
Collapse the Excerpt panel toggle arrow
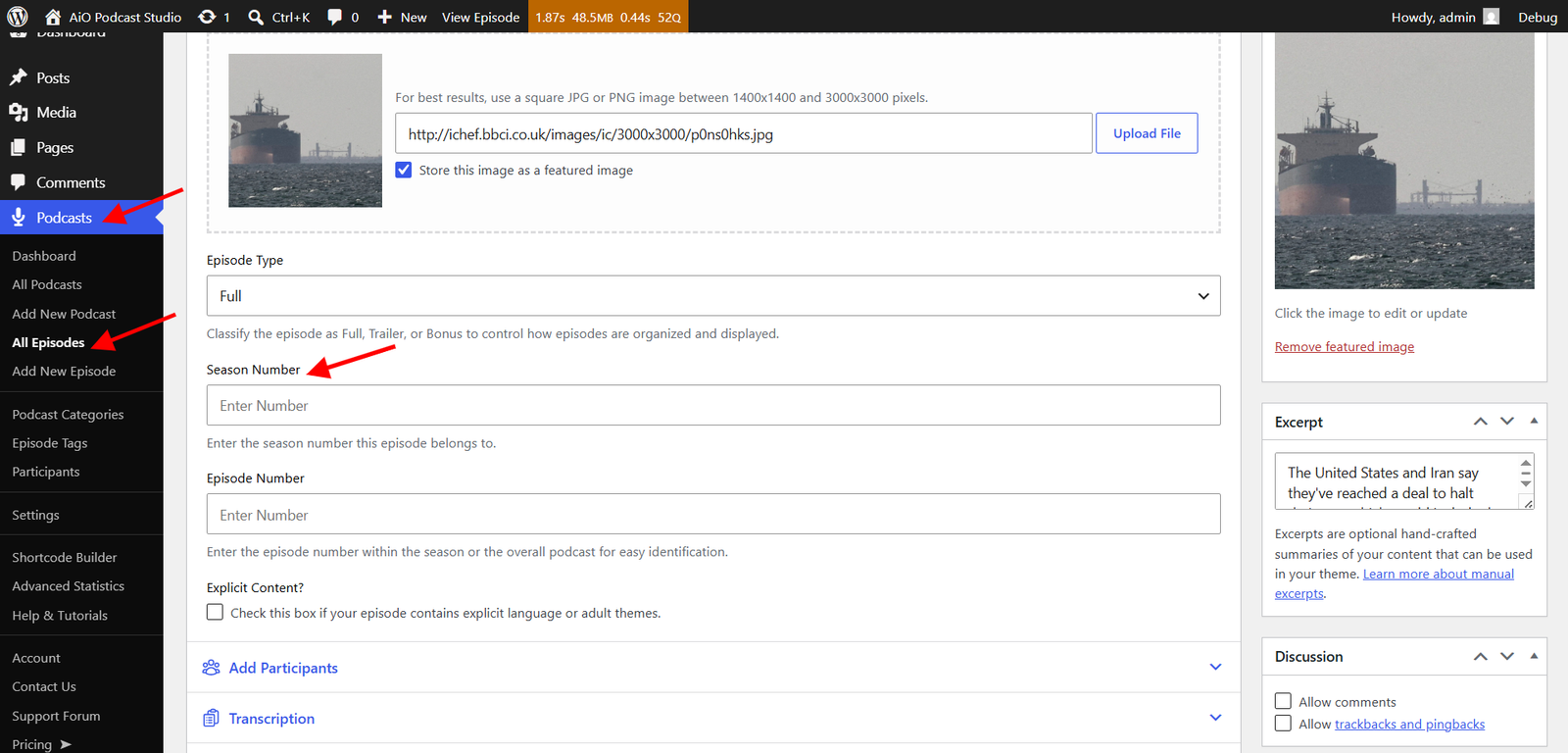click(1534, 422)
